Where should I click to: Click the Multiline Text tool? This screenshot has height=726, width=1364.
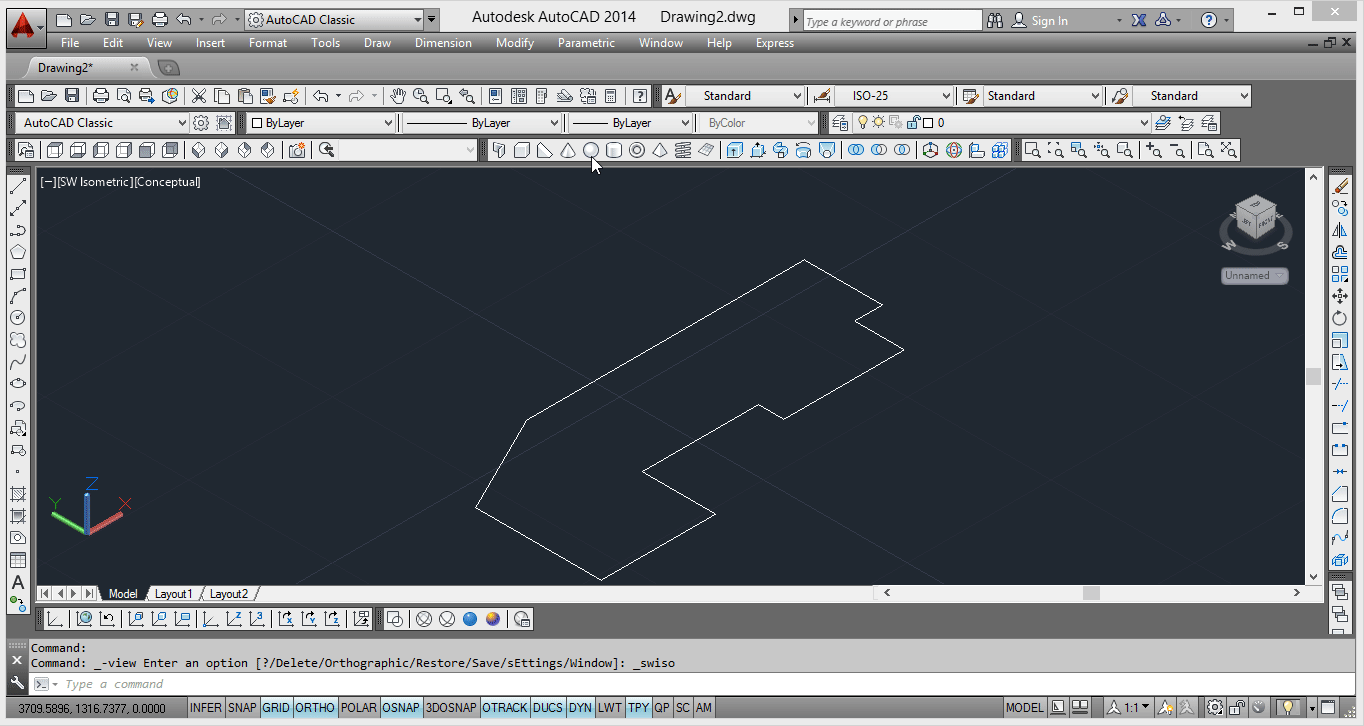tap(18, 582)
